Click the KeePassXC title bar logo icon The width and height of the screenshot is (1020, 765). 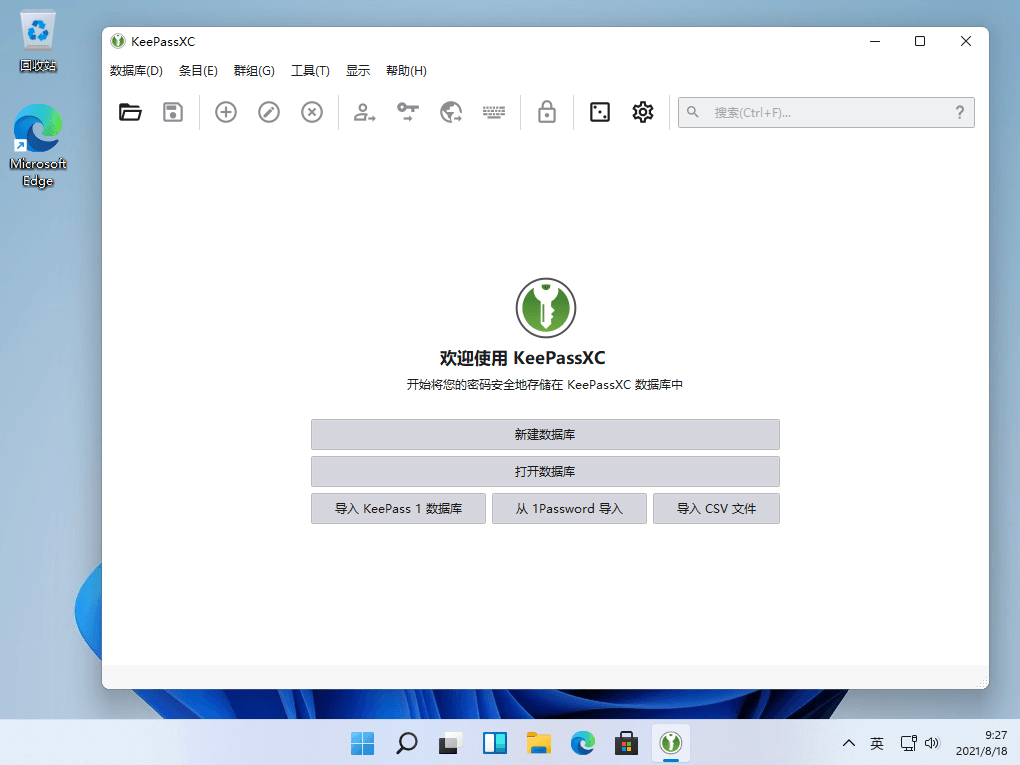tap(118, 42)
